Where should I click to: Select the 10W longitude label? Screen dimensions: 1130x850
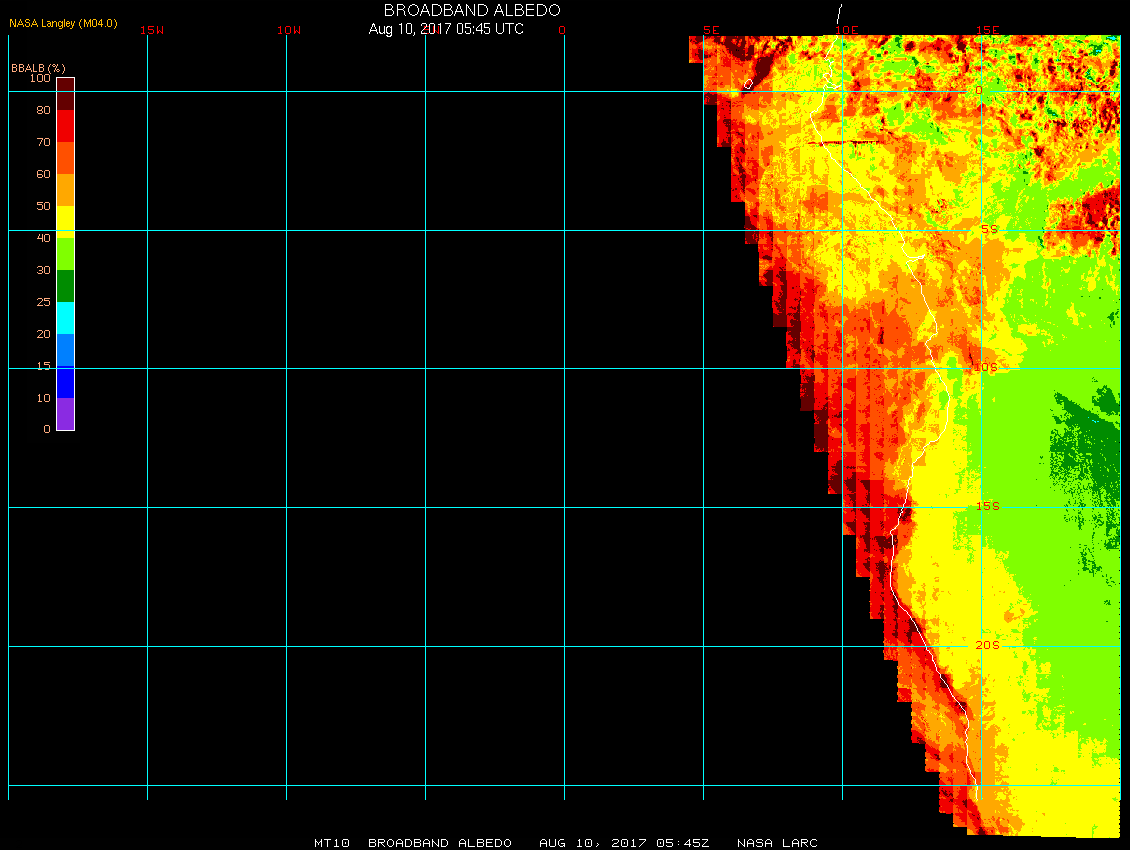[289, 30]
